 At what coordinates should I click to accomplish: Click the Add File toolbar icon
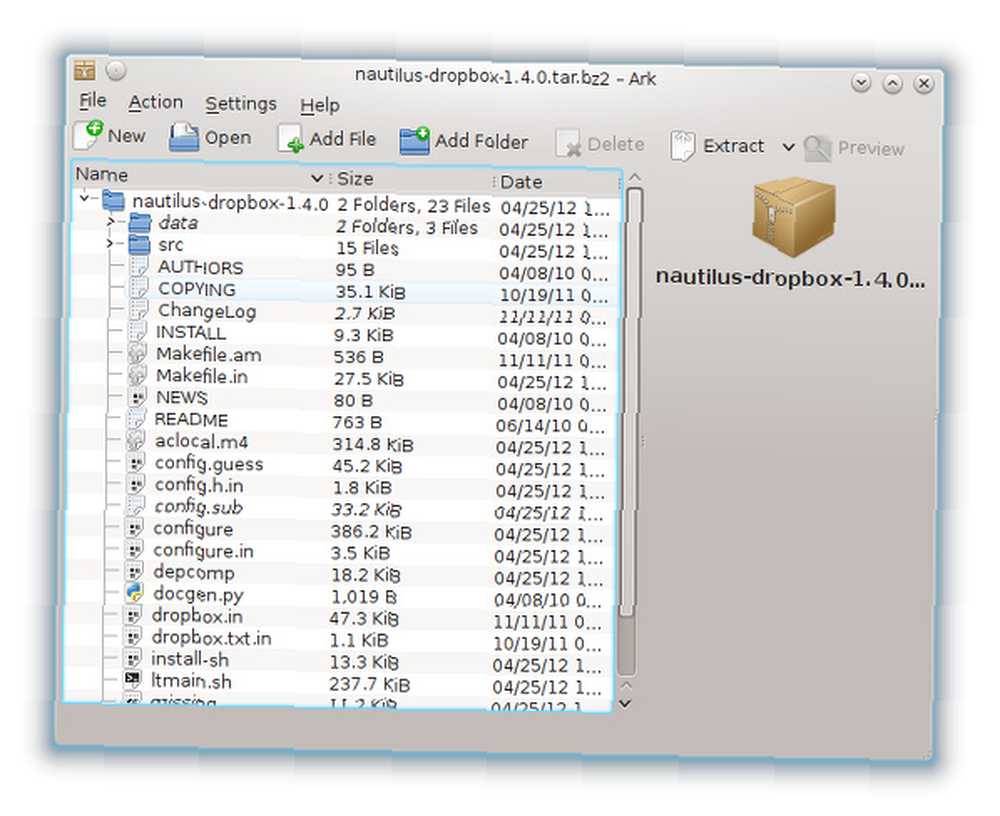tap(291, 138)
